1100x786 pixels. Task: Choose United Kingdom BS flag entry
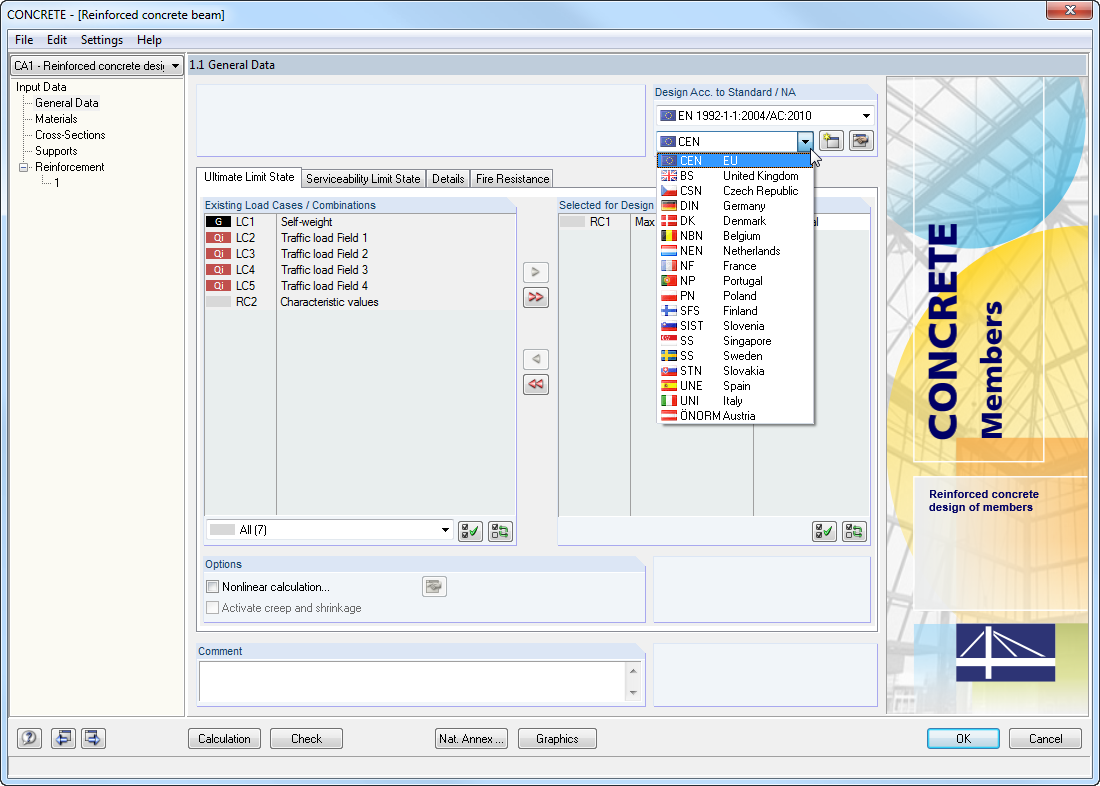[x=735, y=176]
